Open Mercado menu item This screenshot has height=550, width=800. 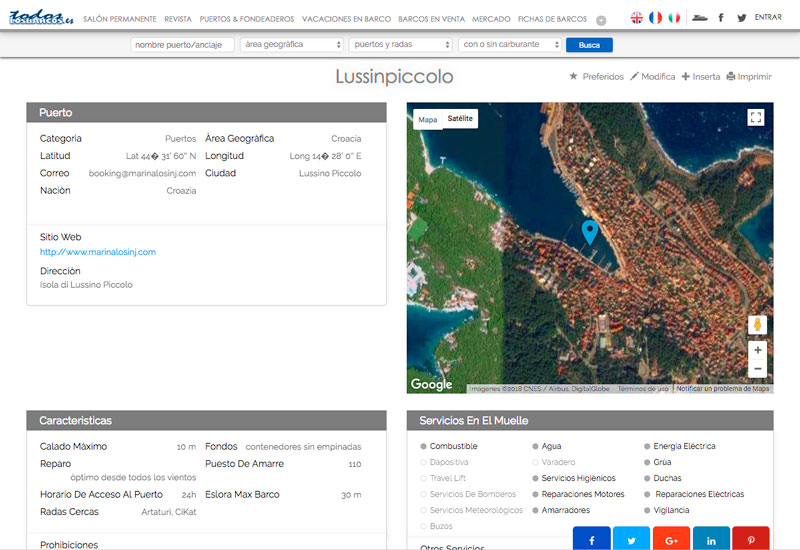[x=491, y=19]
